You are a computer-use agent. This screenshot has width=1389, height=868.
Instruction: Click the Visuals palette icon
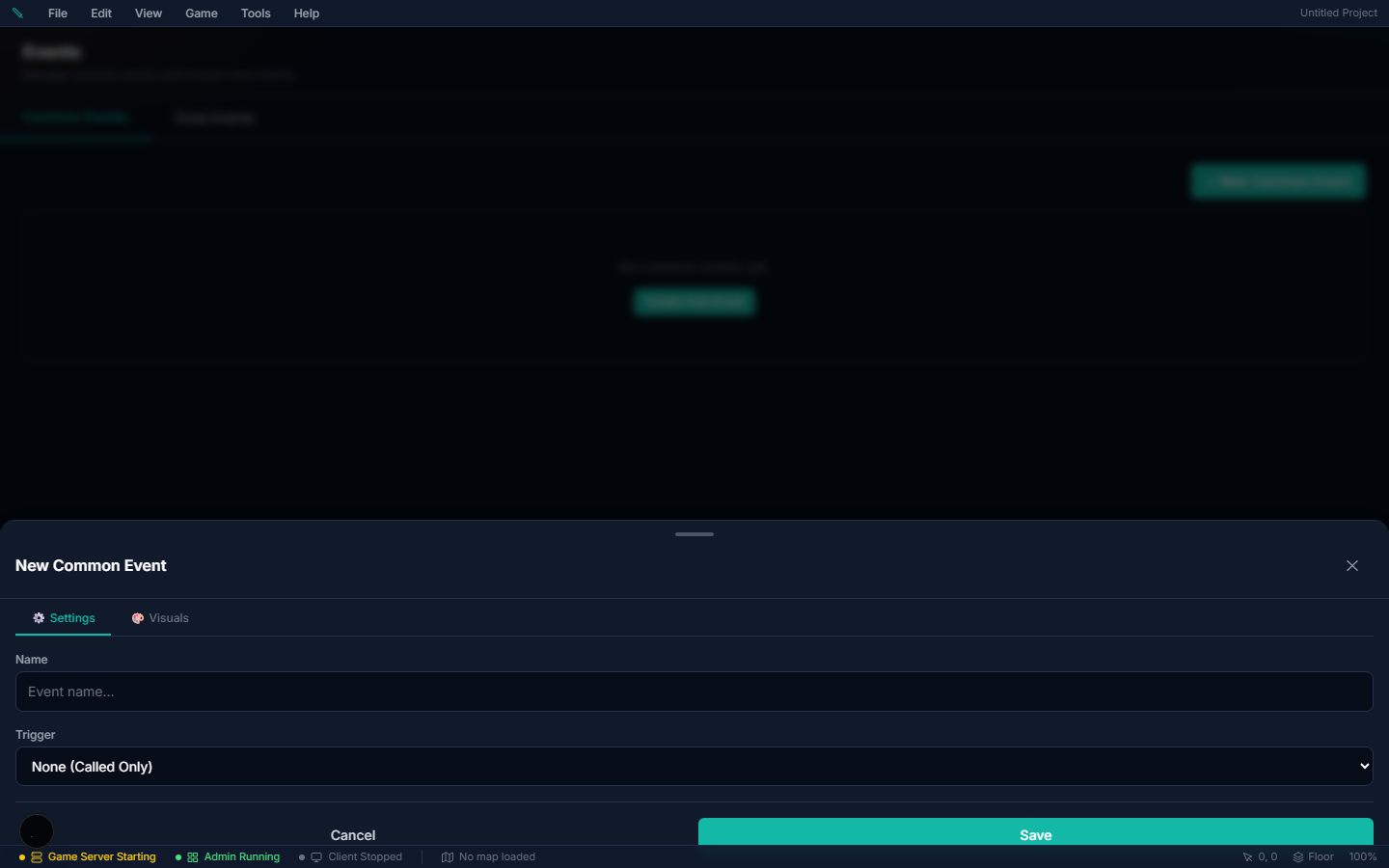pyautogui.click(x=138, y=618)
